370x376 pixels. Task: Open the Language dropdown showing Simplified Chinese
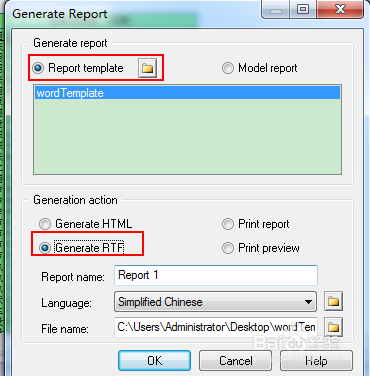[215, 302]
